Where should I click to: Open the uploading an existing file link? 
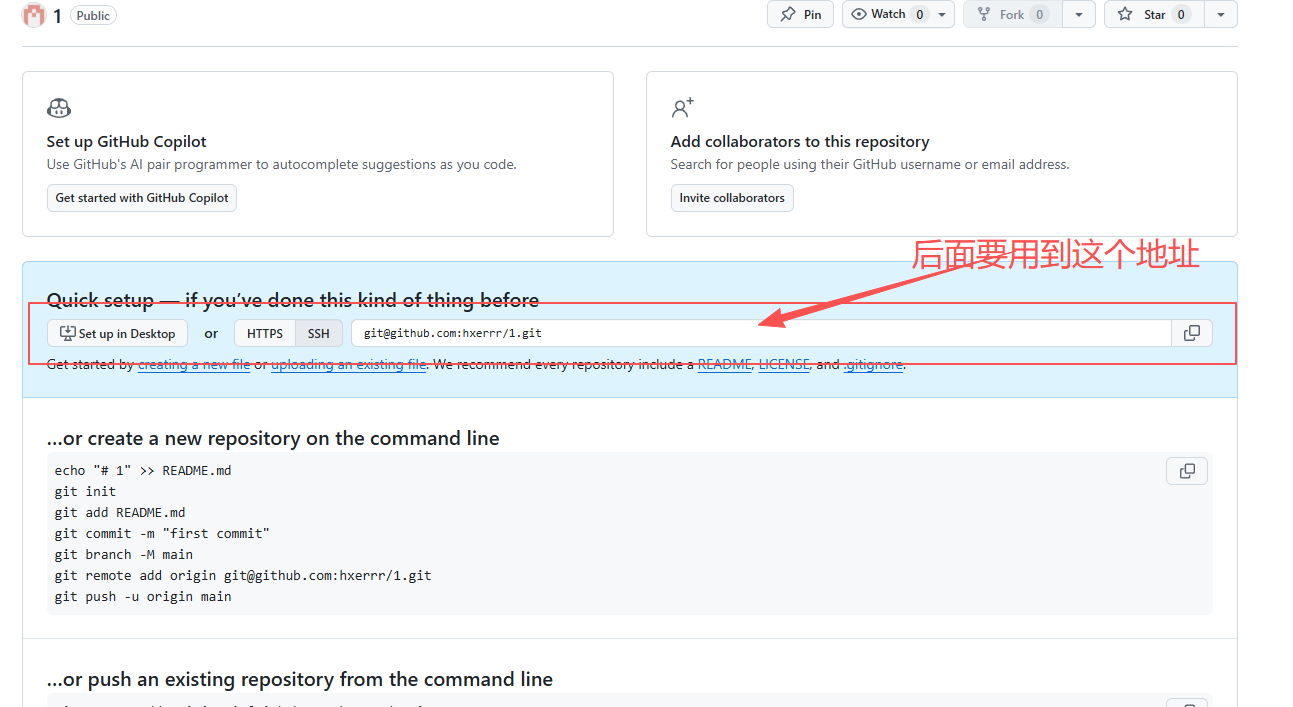tap(349, 365)
